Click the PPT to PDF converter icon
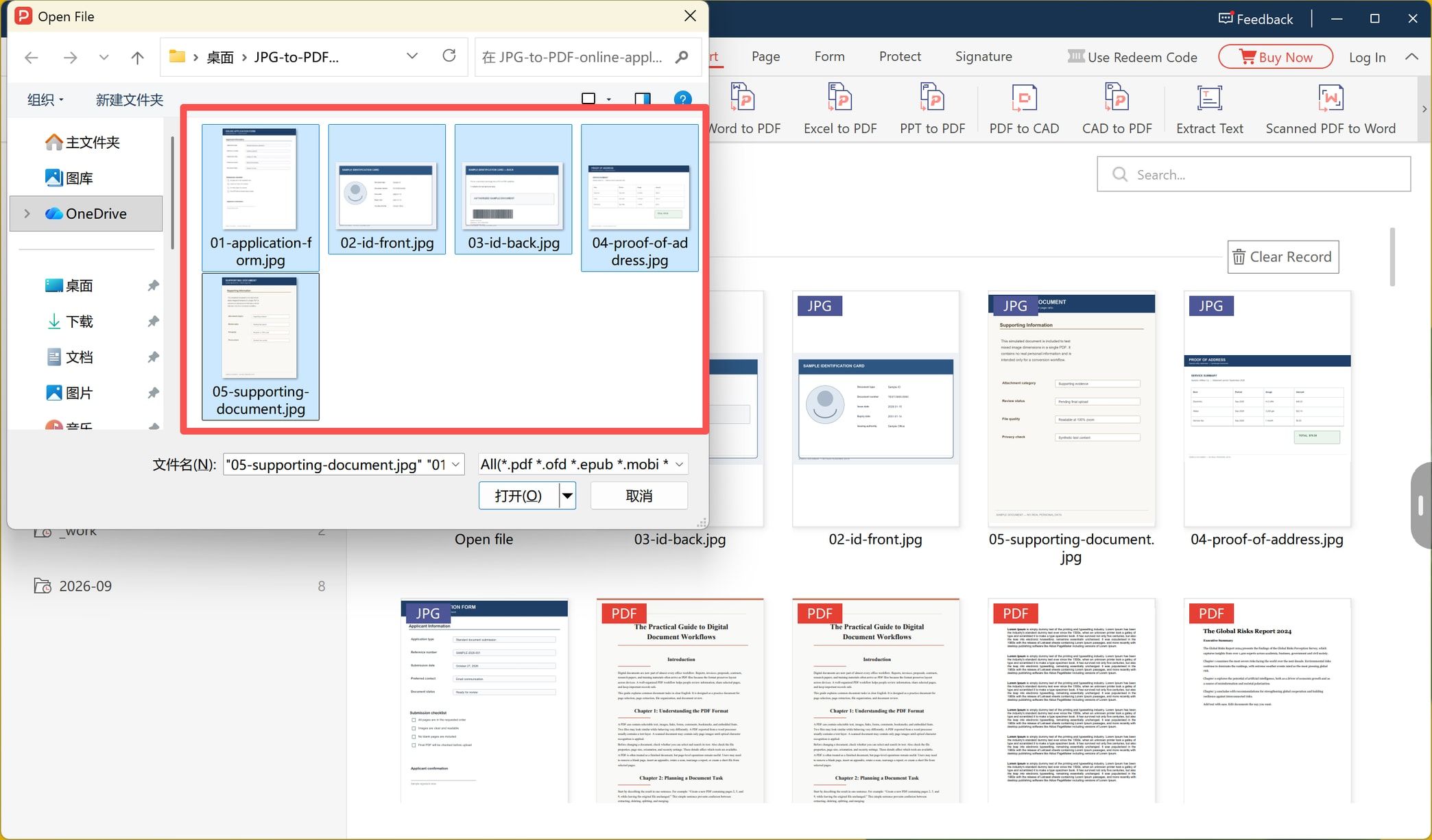 click(932, 98)
